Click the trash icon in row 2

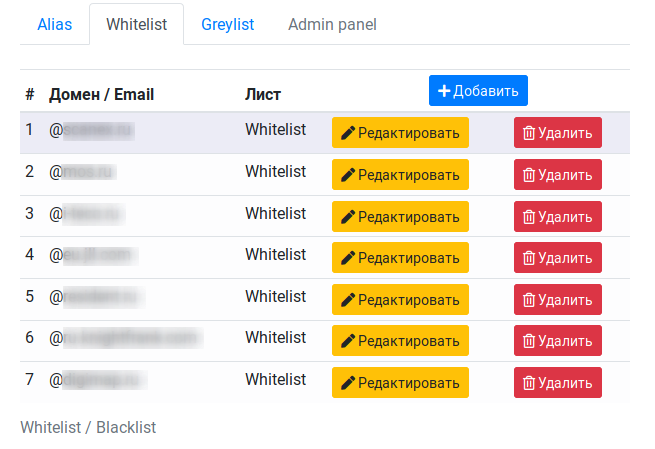pyautogui.click(x=529, y=175)
